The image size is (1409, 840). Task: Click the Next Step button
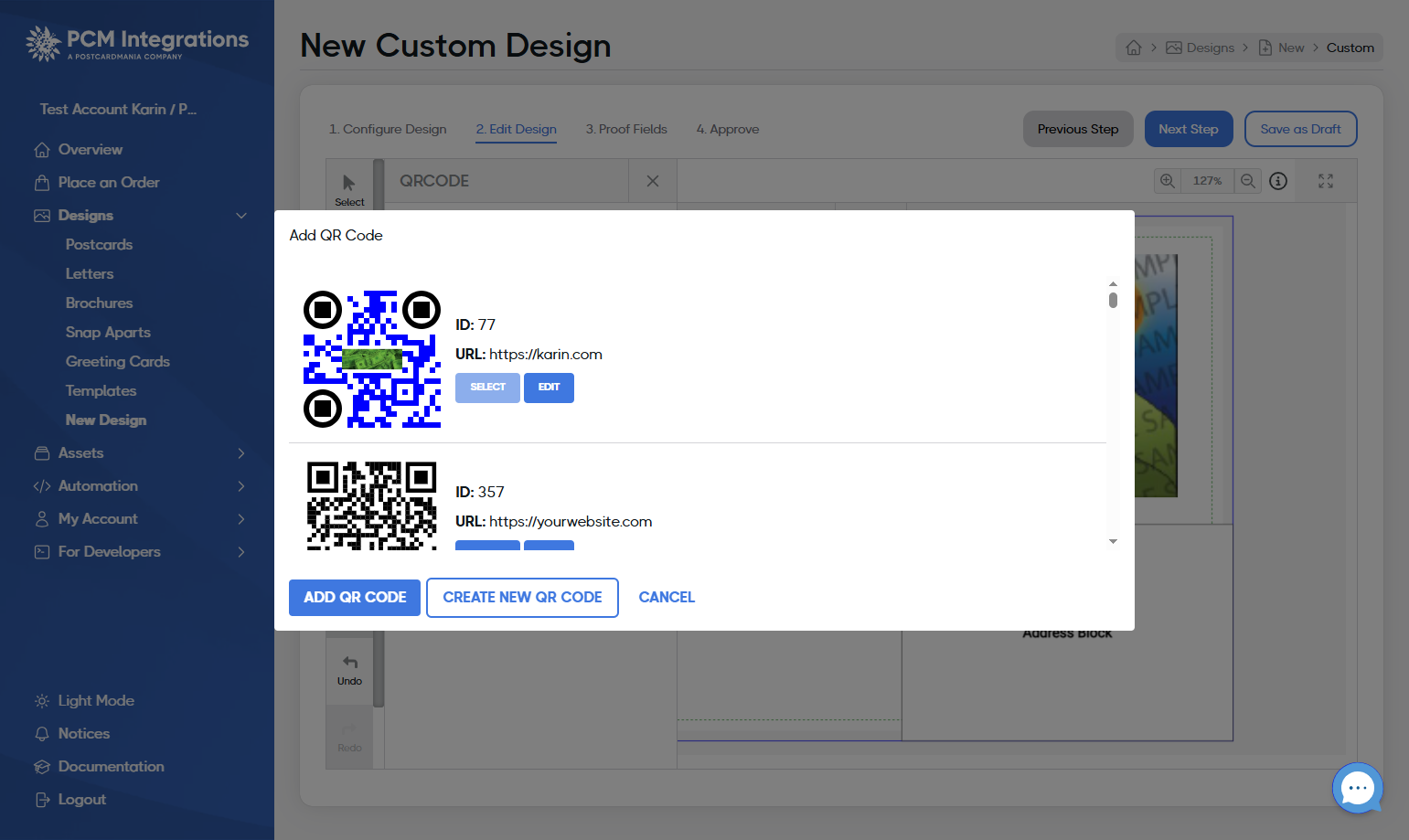pos(1189,129)
